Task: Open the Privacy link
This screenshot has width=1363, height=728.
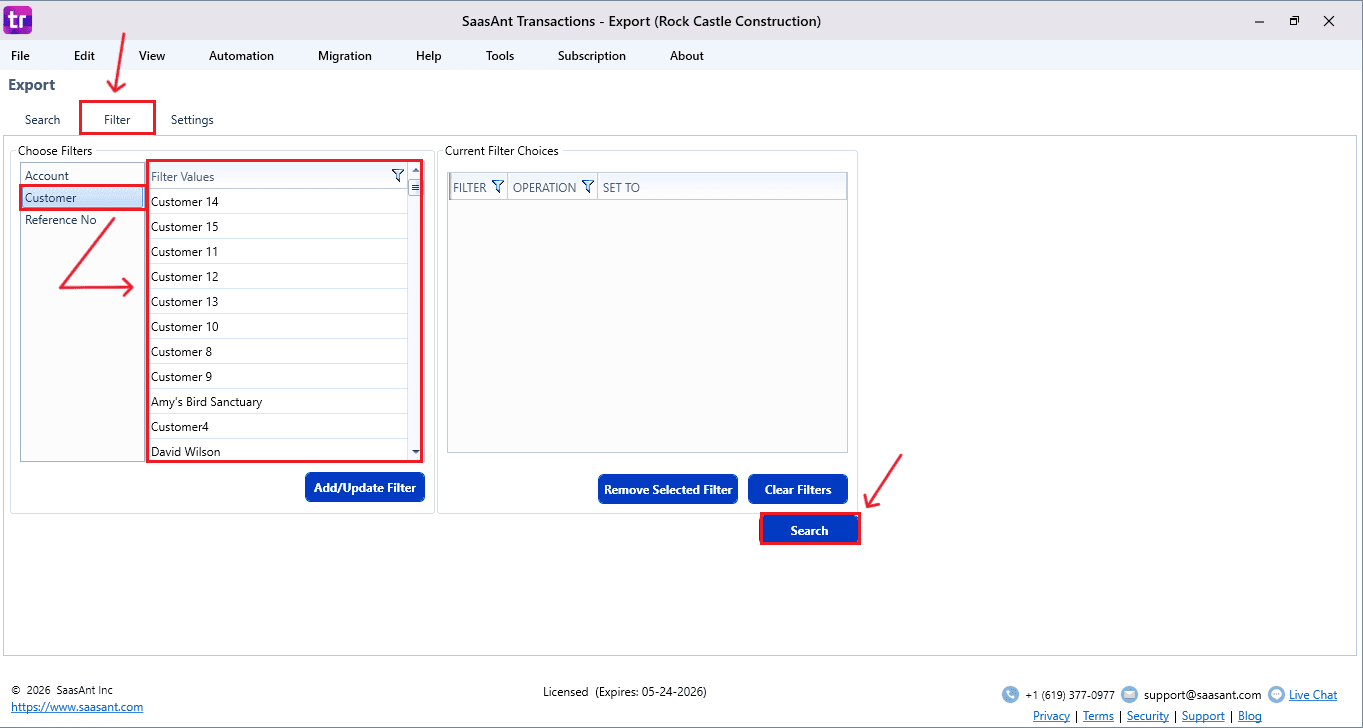Action: pyautogui.click(x=1051, y=716)
